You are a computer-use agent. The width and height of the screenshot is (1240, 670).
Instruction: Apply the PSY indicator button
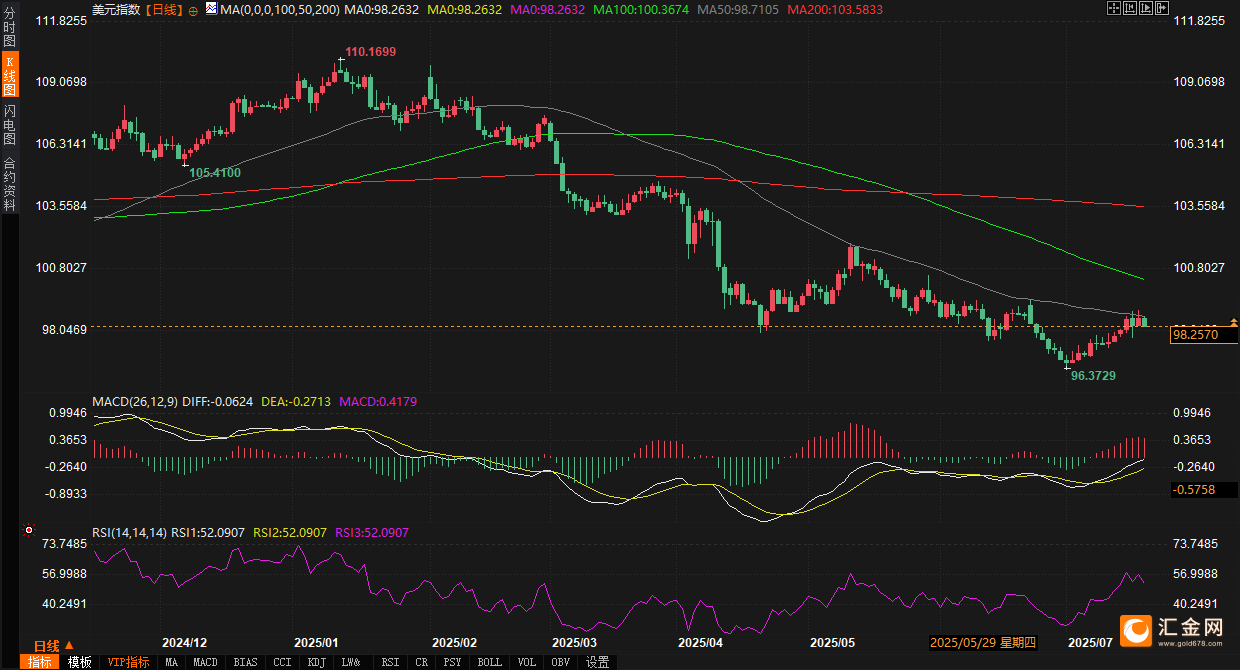coord(452,662)
